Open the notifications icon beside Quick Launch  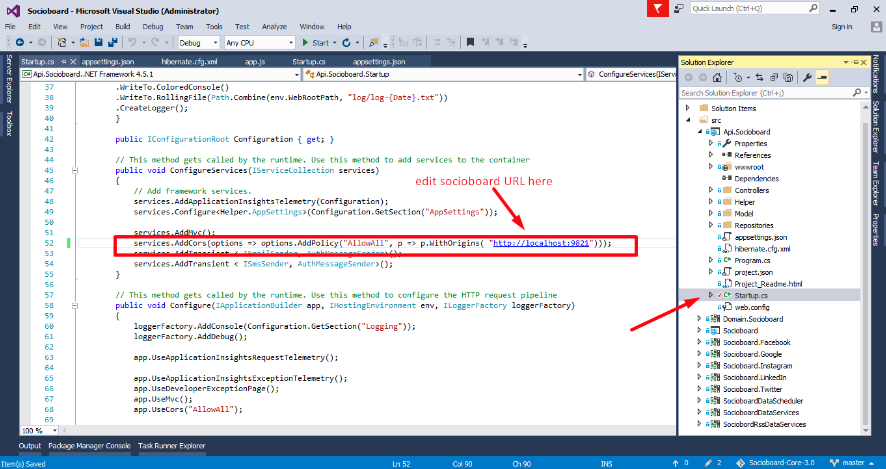pos(679,8)
